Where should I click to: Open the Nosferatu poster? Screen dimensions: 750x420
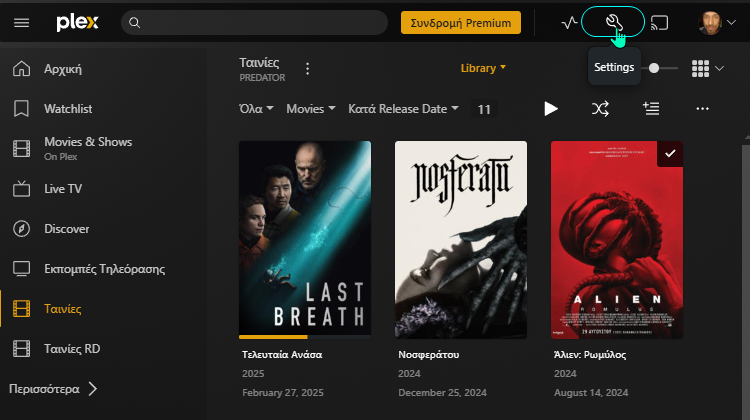pyautogui.click(x=461, y=240)
